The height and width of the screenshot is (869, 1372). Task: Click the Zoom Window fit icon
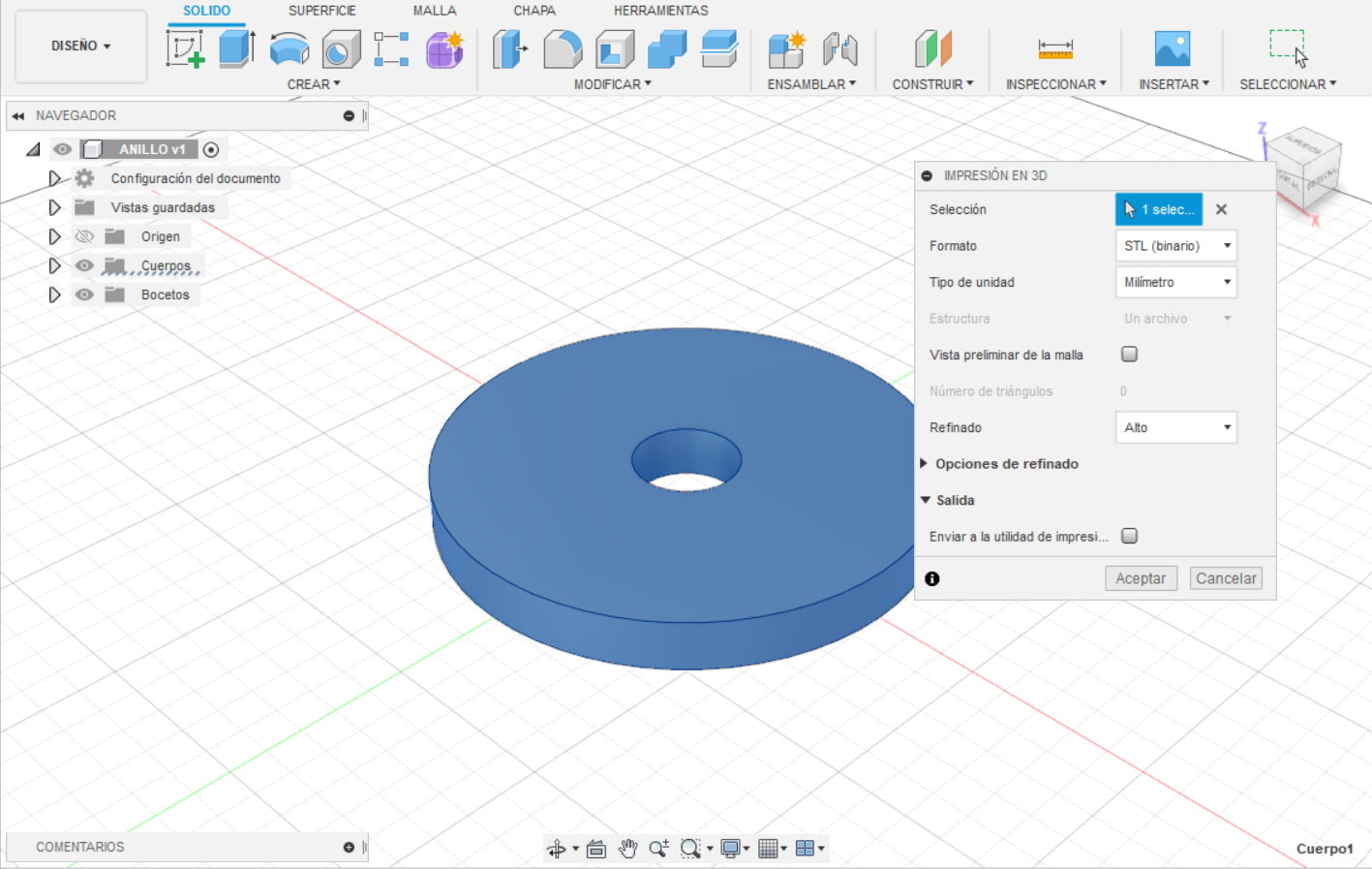(x=690, y=849)
